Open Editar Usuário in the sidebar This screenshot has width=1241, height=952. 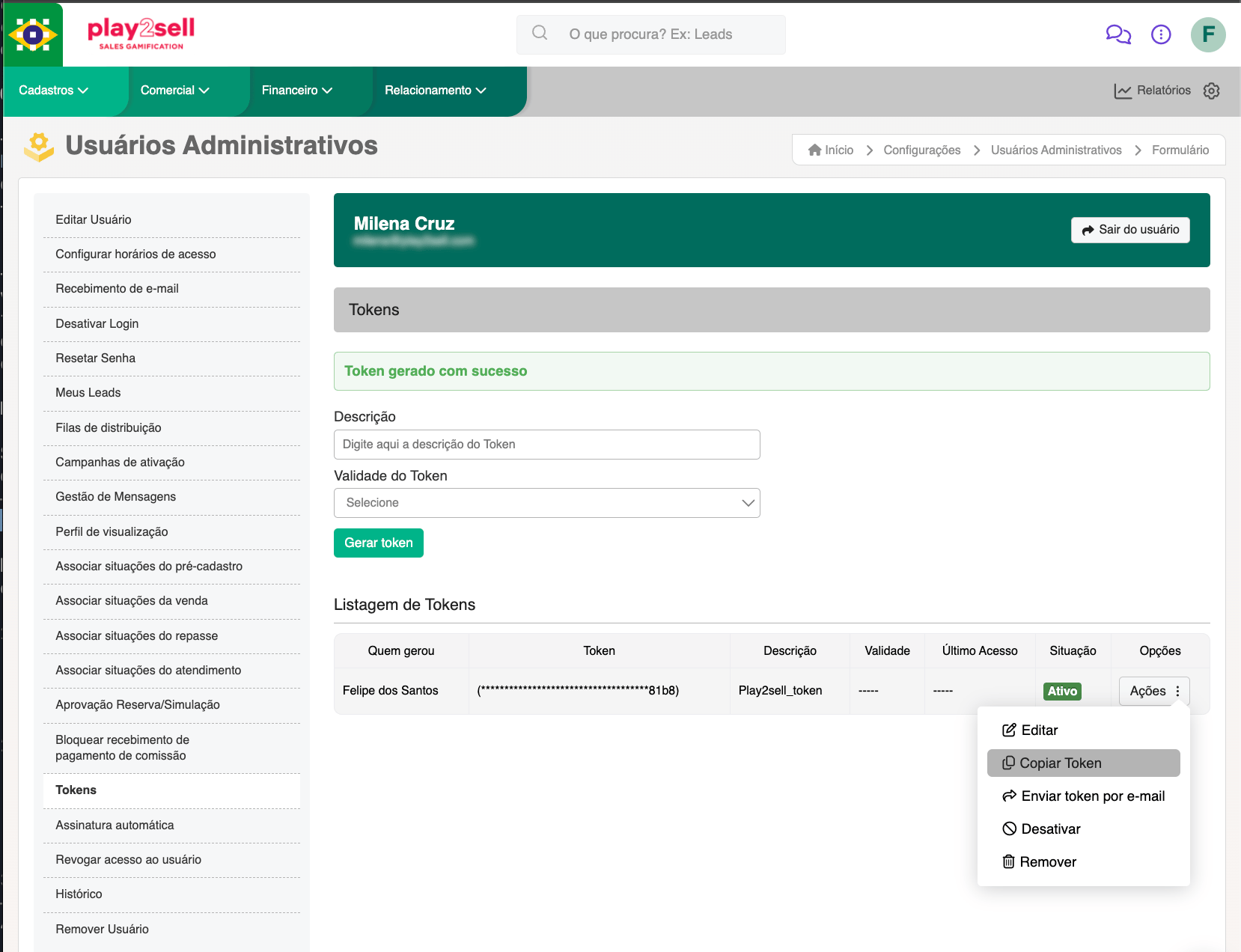point(171,220)
